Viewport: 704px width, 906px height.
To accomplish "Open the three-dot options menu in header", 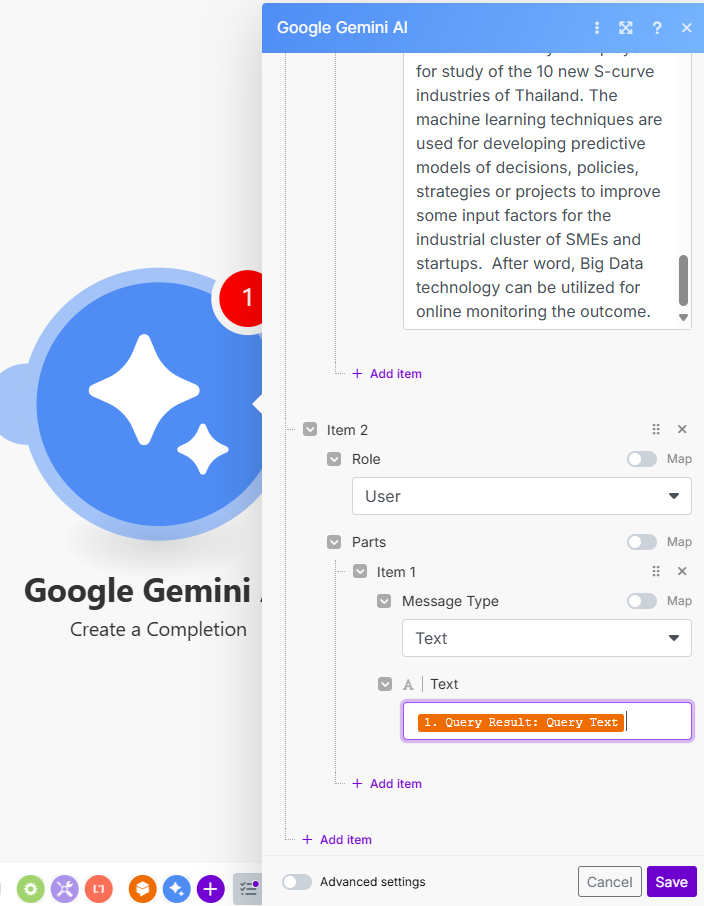I will point(597,28).
